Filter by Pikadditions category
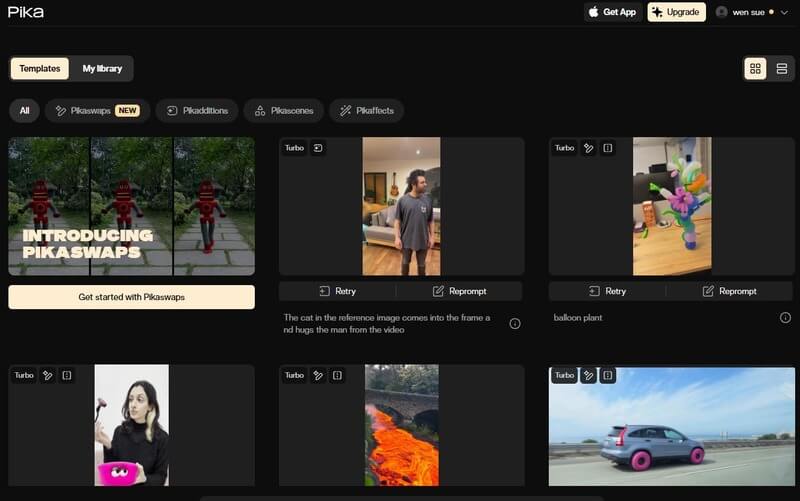Viewport: 800px width, 501px height. coord(197,111)
